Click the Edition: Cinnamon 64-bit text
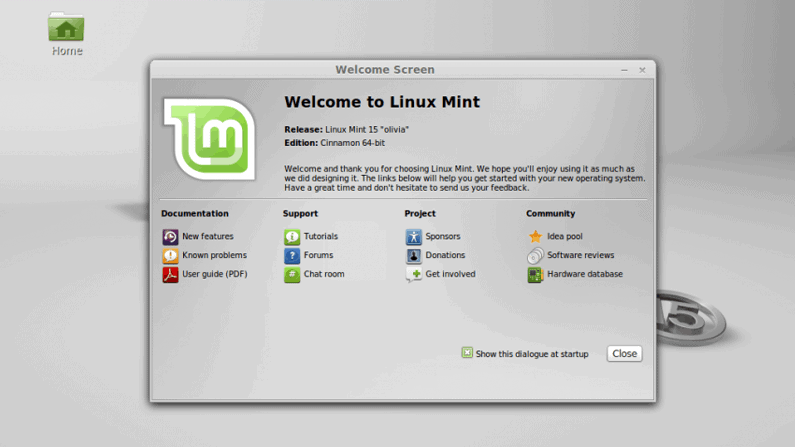The height and width of the screenshot is (447, 795). click(x=334, y=143)
